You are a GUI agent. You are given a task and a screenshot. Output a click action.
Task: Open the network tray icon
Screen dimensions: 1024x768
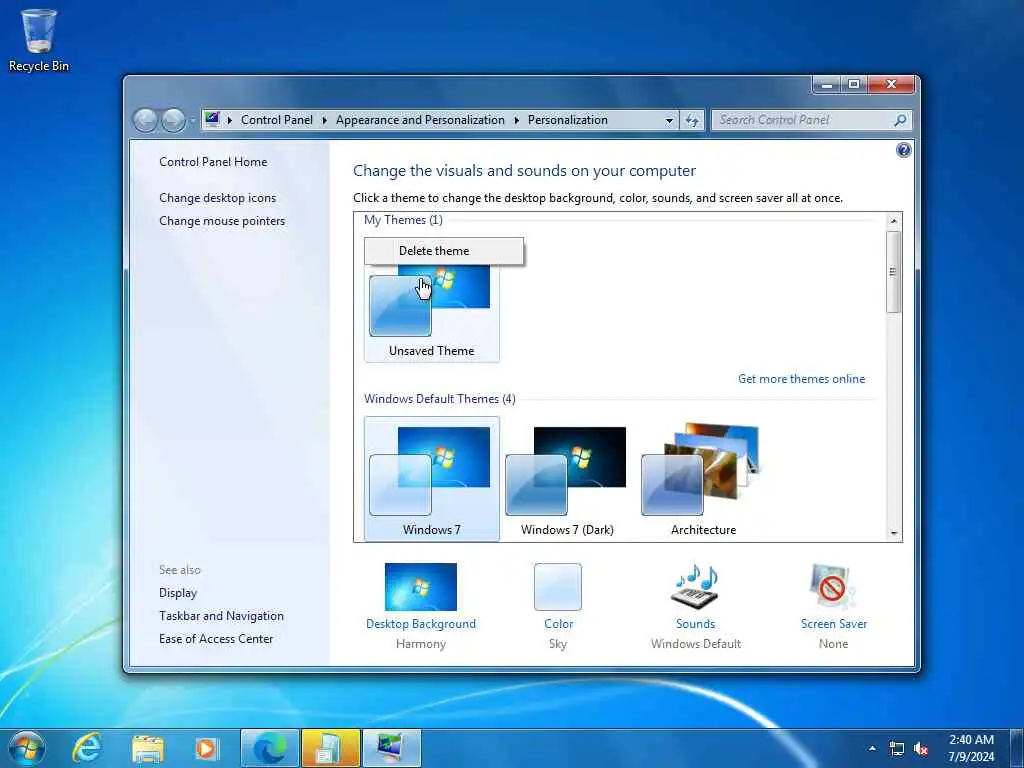click(897, 748)
